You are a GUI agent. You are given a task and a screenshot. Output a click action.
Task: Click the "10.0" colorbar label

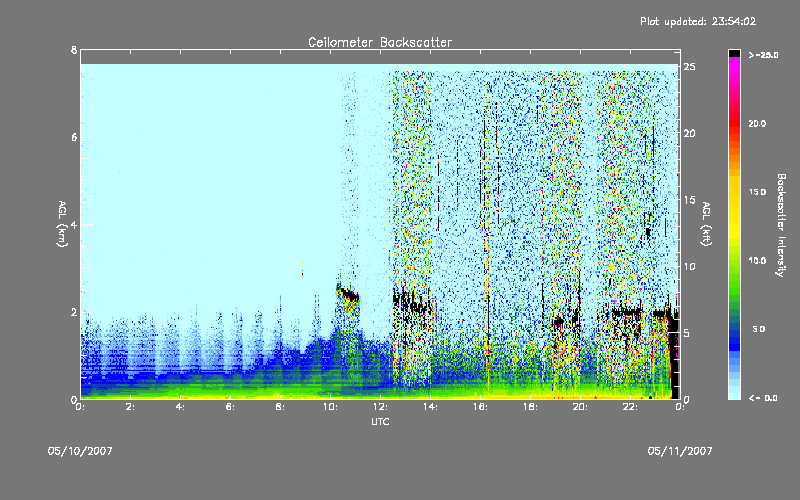[x=757, y=261]
